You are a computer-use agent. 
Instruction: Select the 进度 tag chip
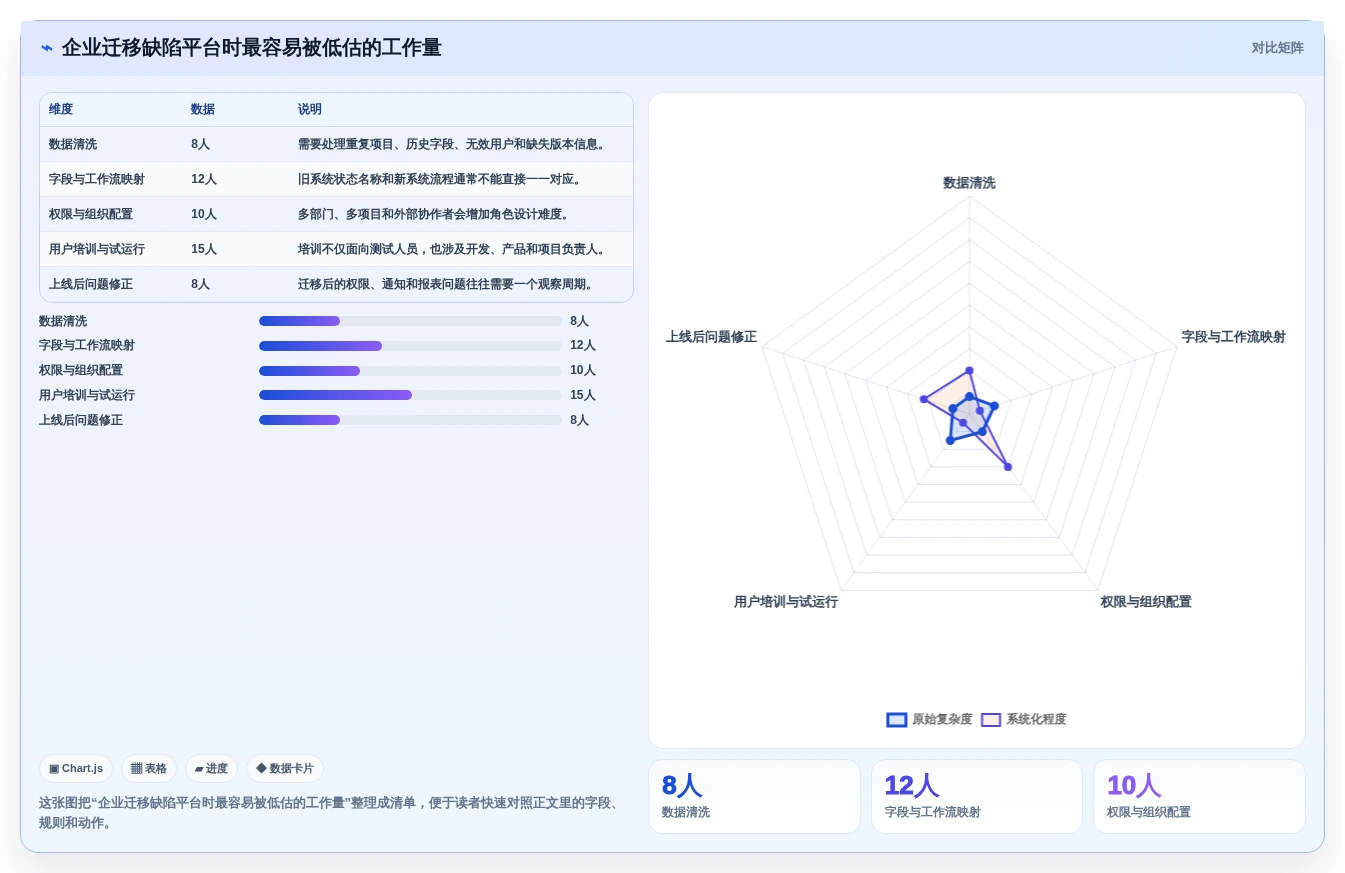tap(211, 768)
